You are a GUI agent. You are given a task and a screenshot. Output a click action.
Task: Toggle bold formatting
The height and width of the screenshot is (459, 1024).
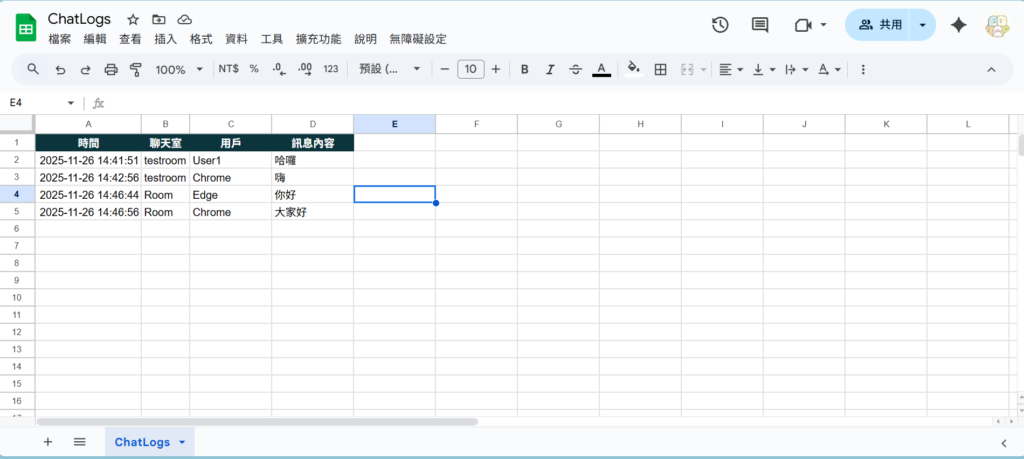click(524, 69)
